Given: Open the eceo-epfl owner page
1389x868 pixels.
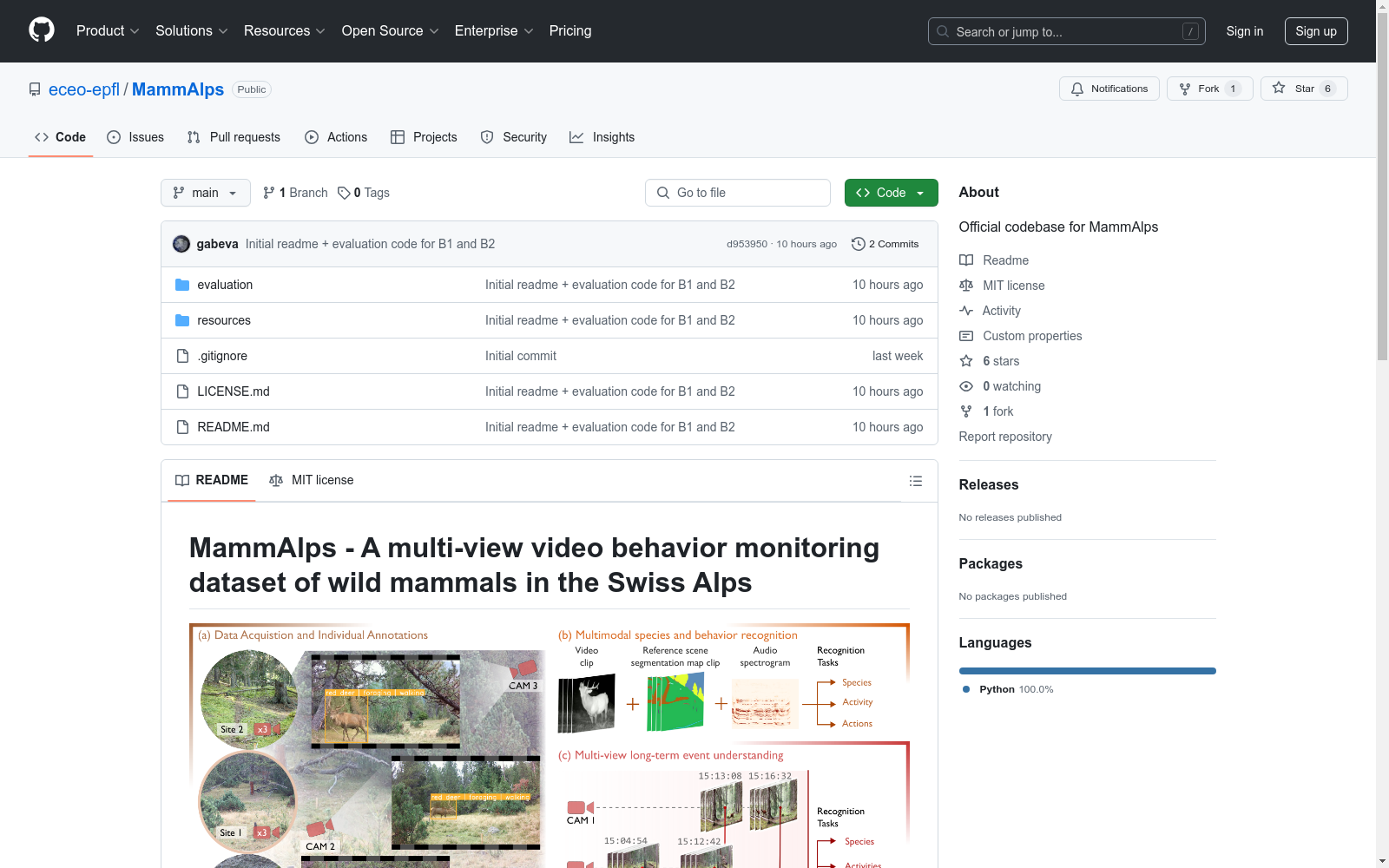Looking at the screenshot, I should 84,89.
